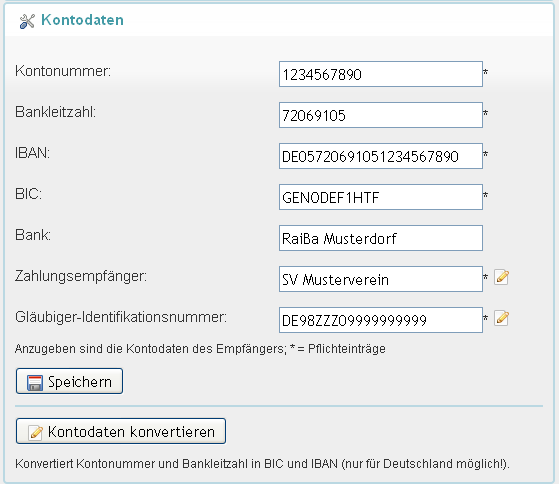Viewport: 559px width, 484px height.
Task: Click the Kontodaten heading text
Action: pos(82,20)
